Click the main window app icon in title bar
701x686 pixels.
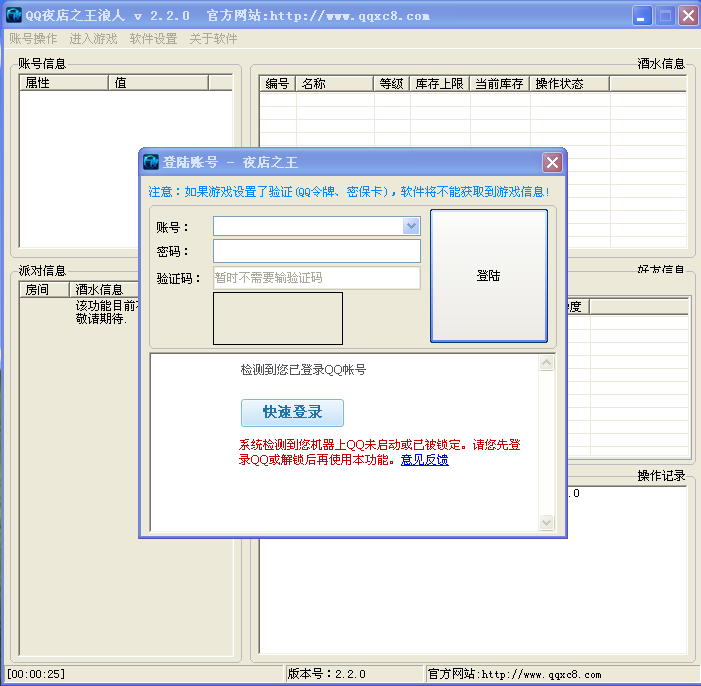pyautogui.click(x=14, y=15)
